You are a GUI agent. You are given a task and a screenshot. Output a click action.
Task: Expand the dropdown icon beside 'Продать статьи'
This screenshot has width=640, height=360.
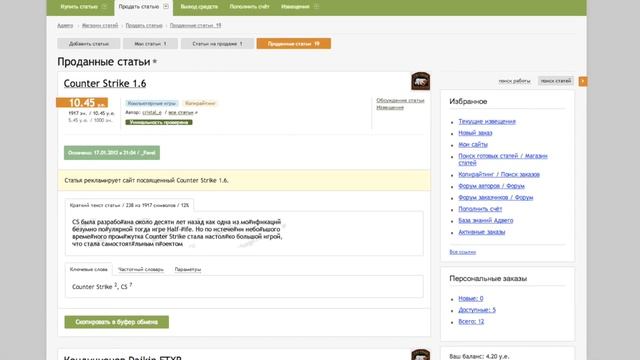(166, 7)
